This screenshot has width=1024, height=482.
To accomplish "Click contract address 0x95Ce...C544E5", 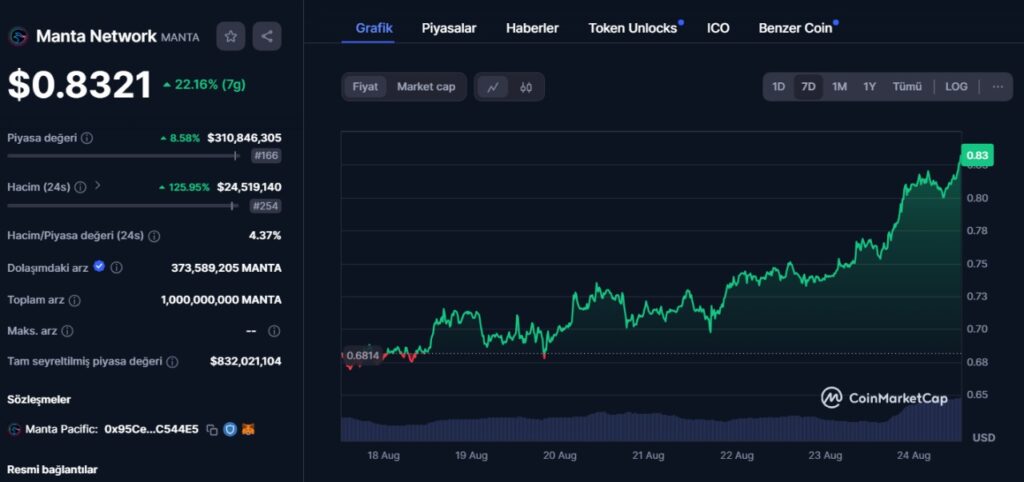I will (152, 429).
